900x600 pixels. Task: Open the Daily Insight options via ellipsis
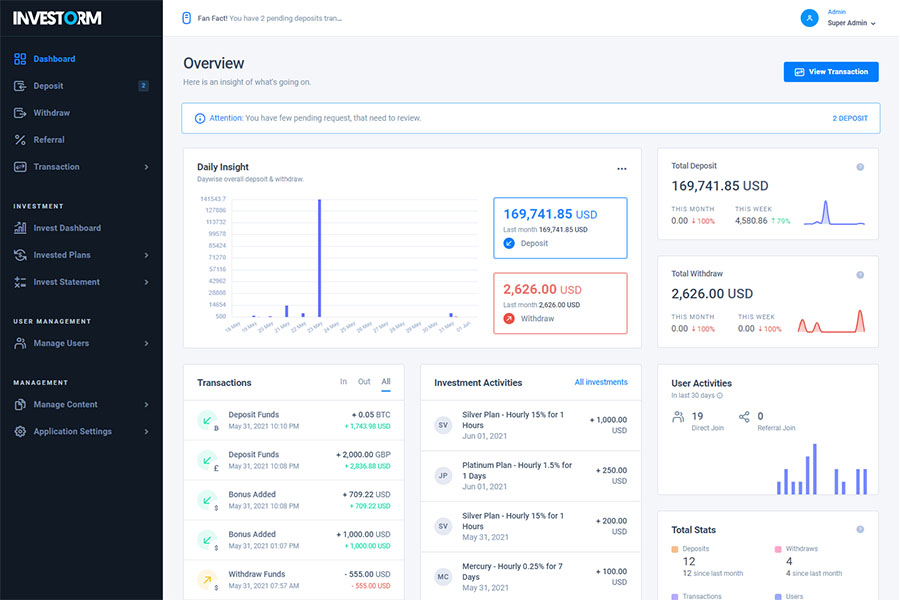pos(622,167)
